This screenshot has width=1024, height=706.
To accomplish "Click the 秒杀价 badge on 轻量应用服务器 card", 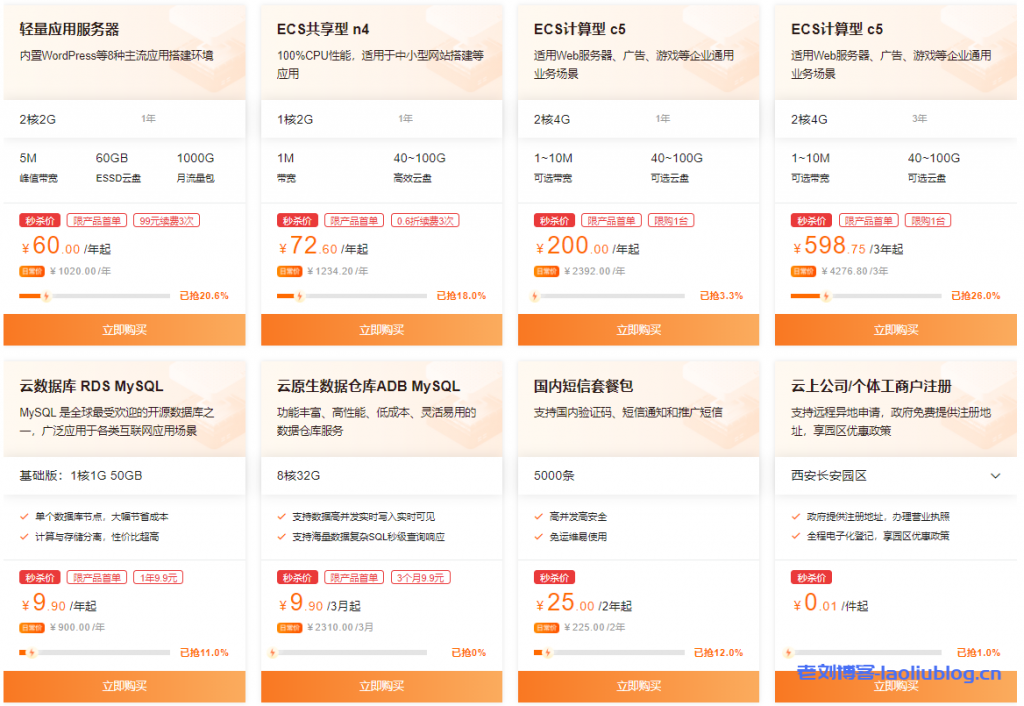I will (x=39, y=220).
